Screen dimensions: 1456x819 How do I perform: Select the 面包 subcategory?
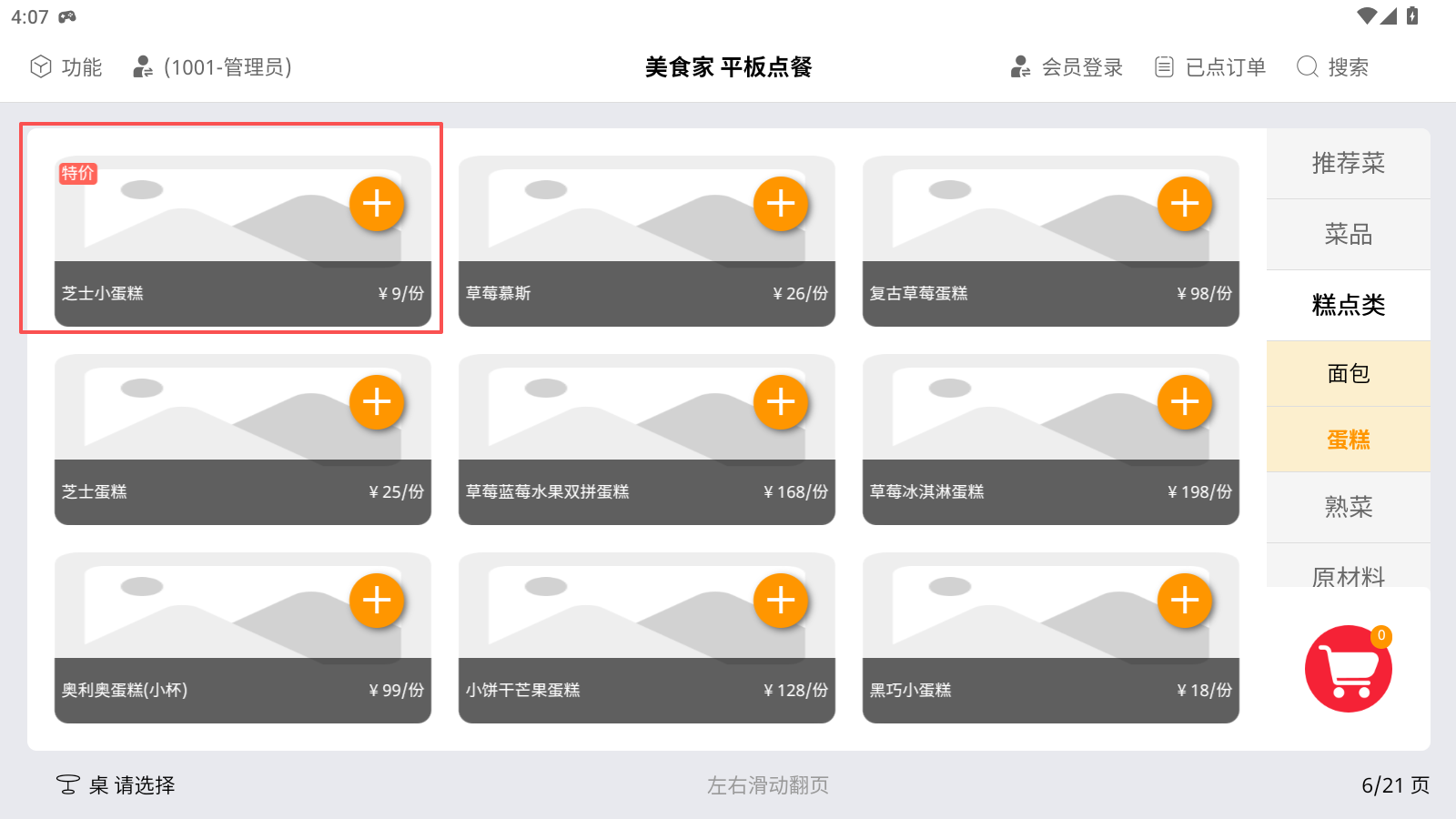(1348, 374)
